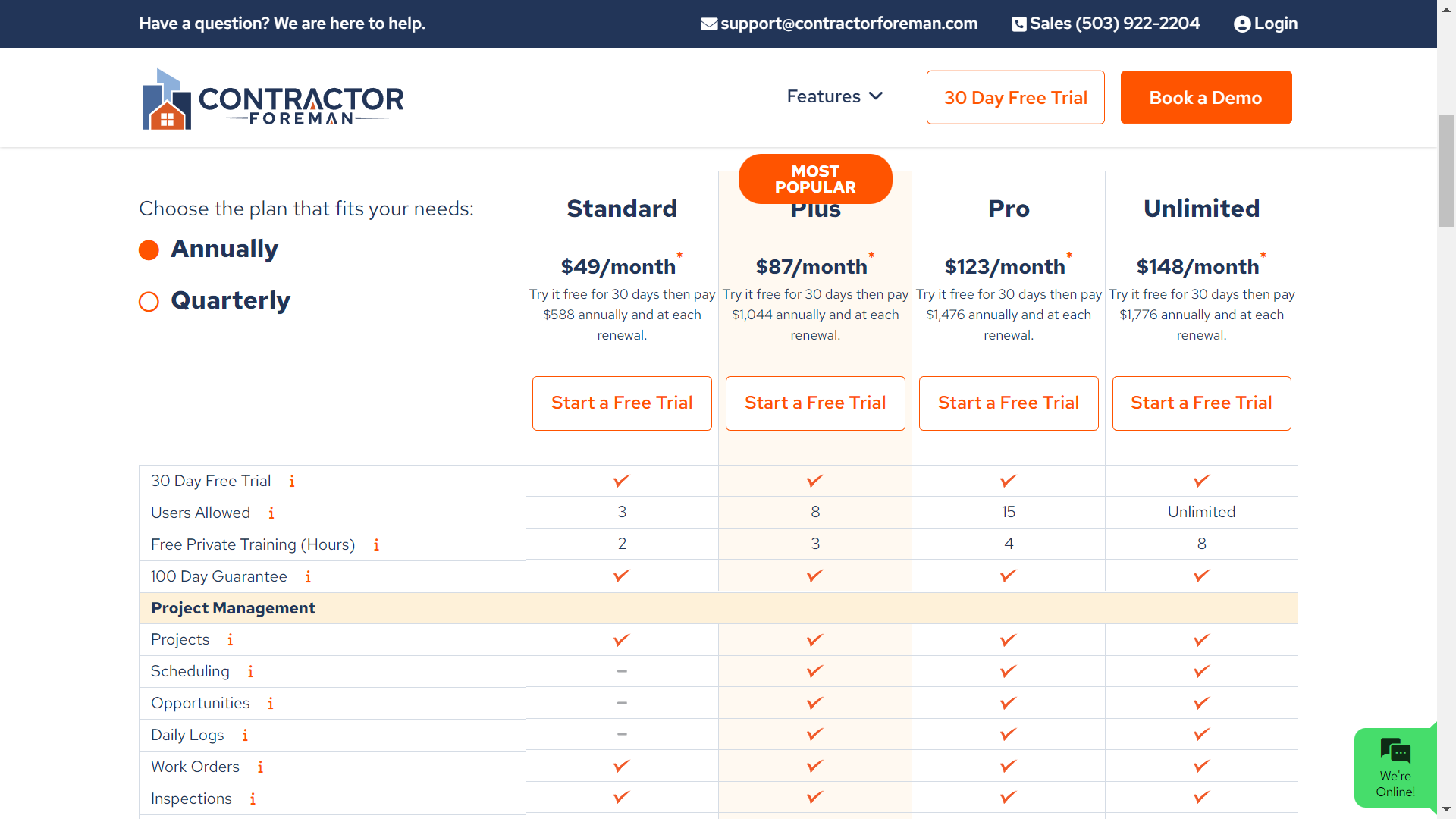Click Plus plan checkmark in Inspections row
The width and height of the screenshot is (1456, 819).
815,797
